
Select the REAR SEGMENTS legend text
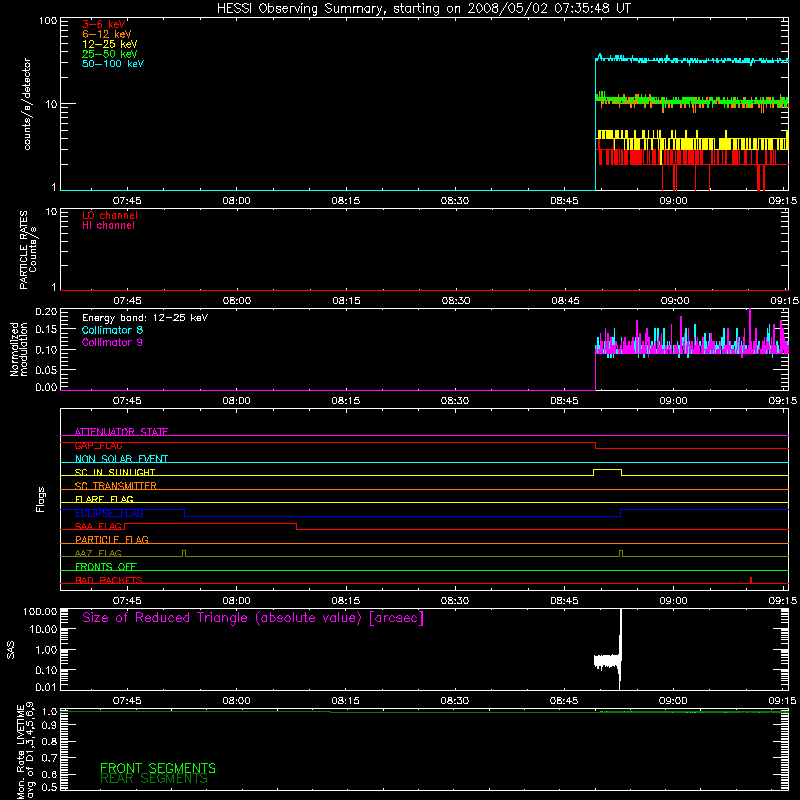154,779
